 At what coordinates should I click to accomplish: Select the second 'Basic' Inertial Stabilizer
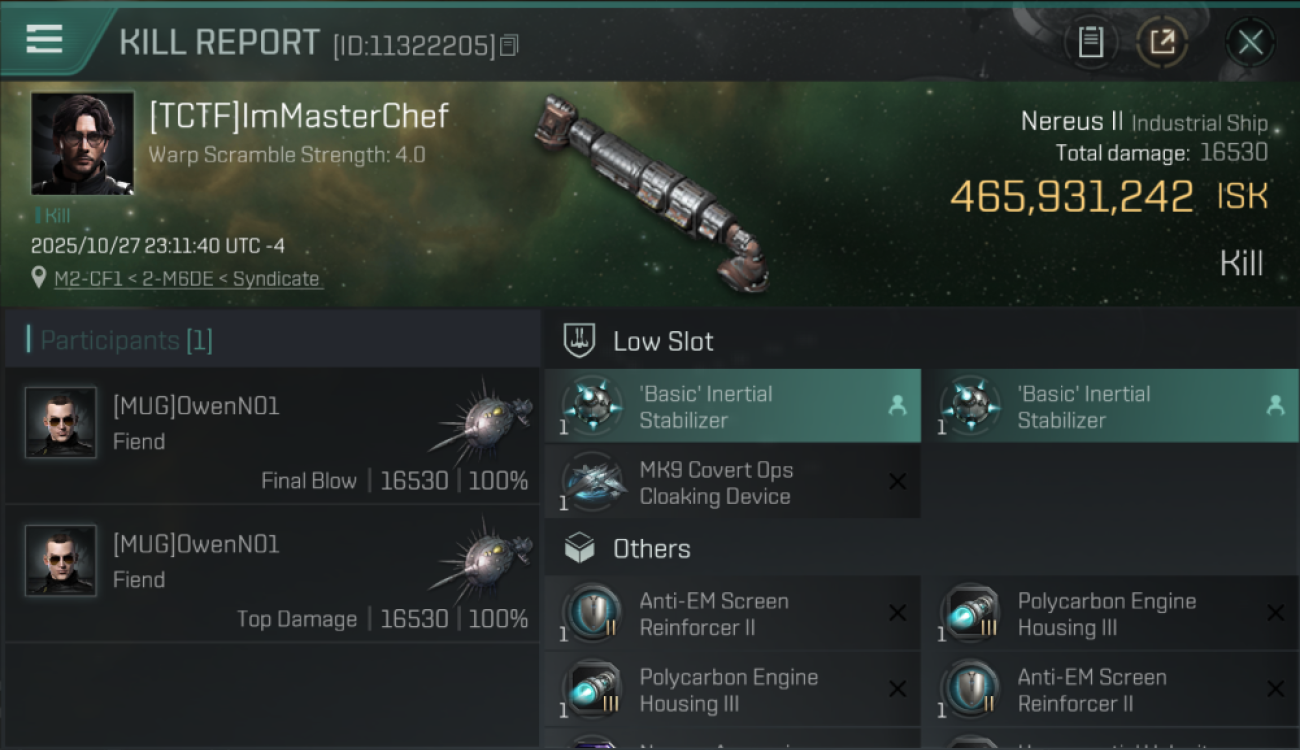coord(1110,406)
